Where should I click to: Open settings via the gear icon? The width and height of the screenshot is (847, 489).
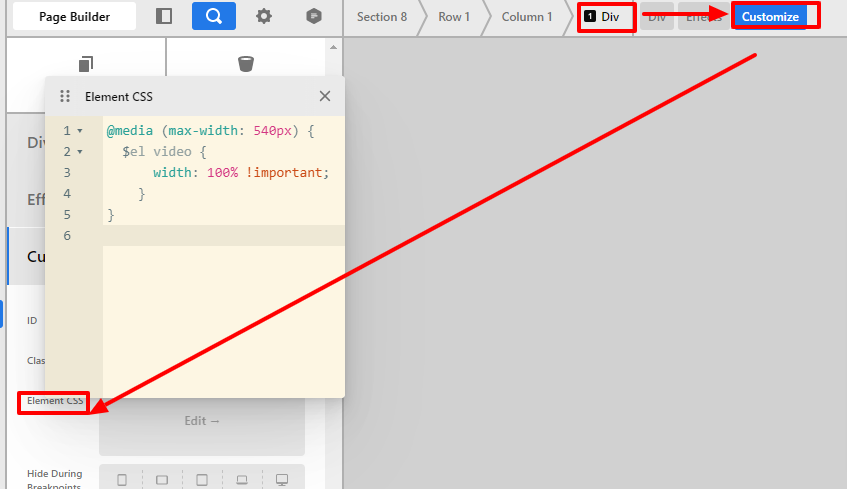264,16
